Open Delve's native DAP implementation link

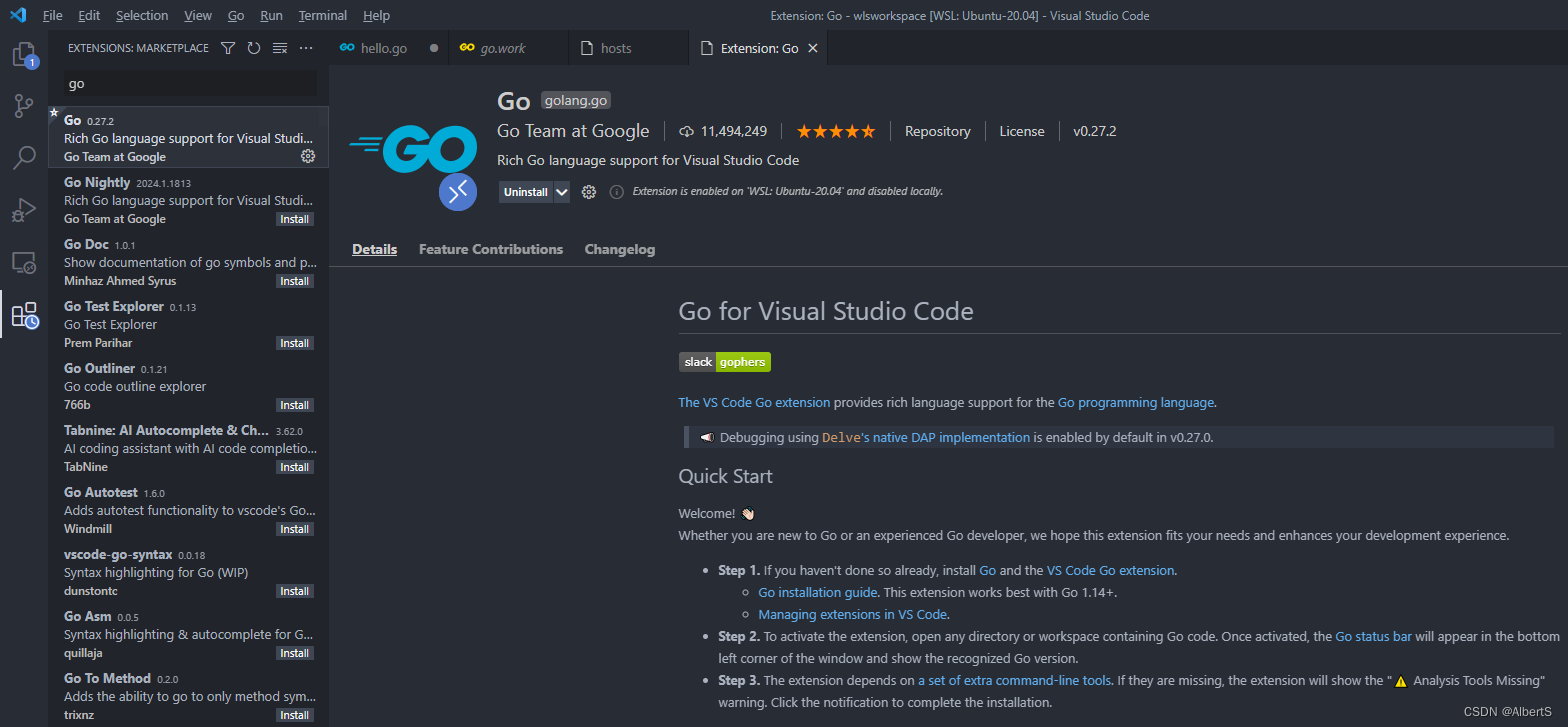point(926,437)
